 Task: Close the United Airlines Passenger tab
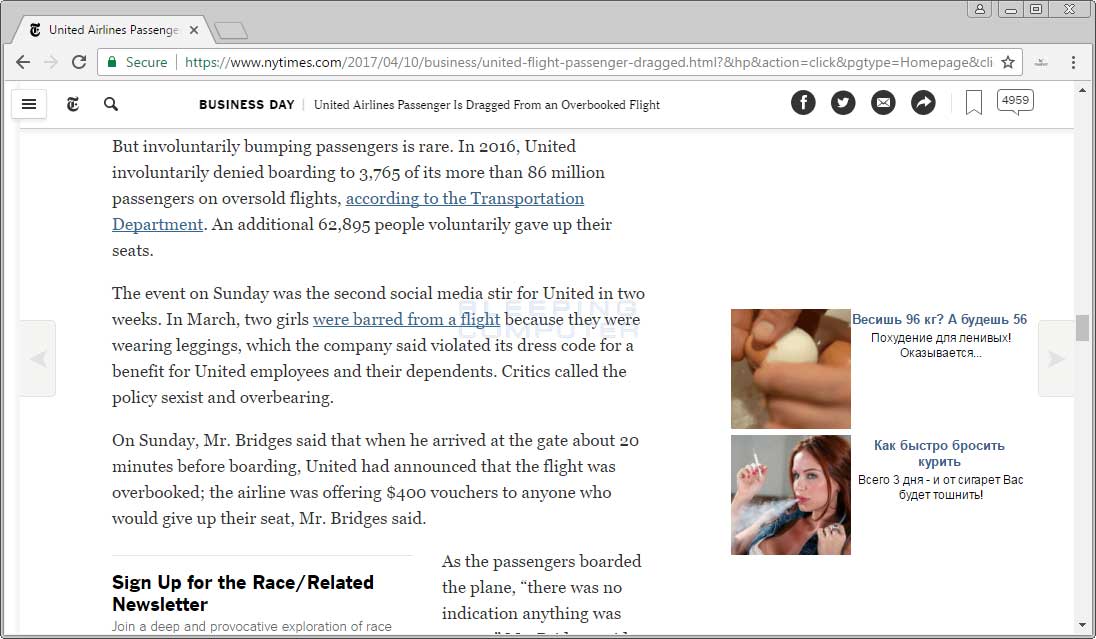pos(194,30)
